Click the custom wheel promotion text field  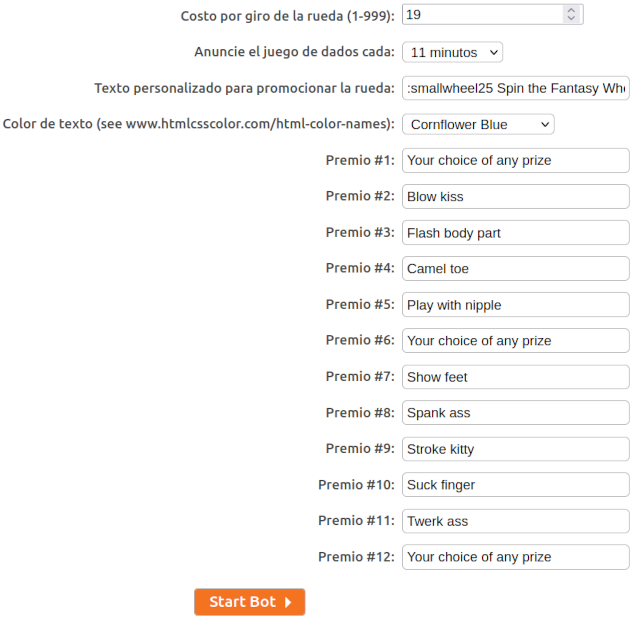pos(515,88)
